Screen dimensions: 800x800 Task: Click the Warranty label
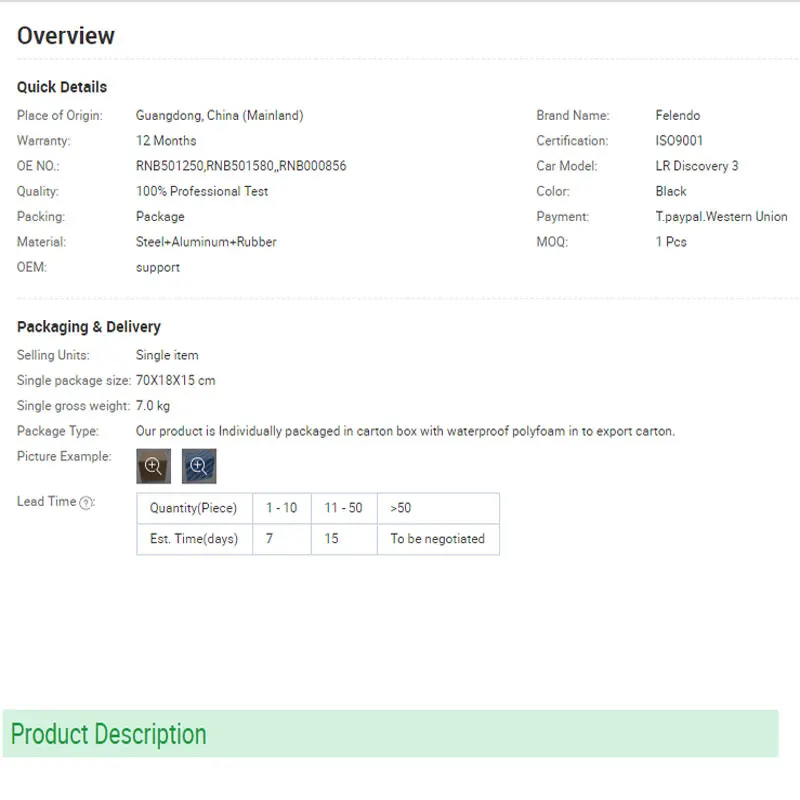coord(43,141)
